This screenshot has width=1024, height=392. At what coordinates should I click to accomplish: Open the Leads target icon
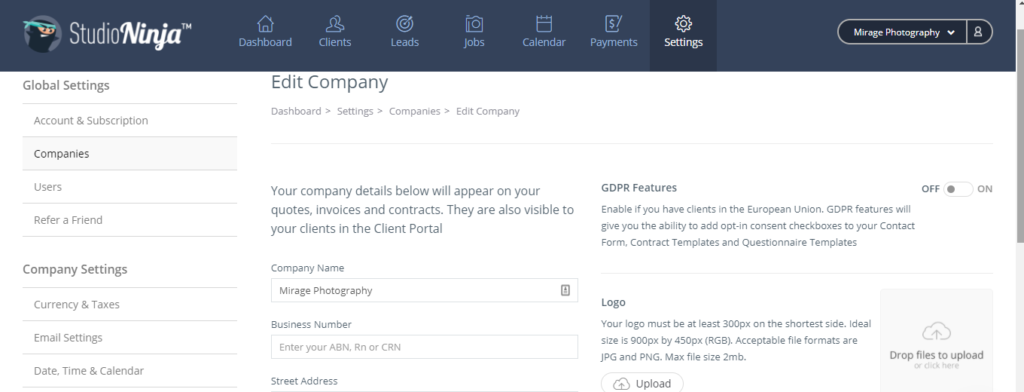click(x=404, y=24)
